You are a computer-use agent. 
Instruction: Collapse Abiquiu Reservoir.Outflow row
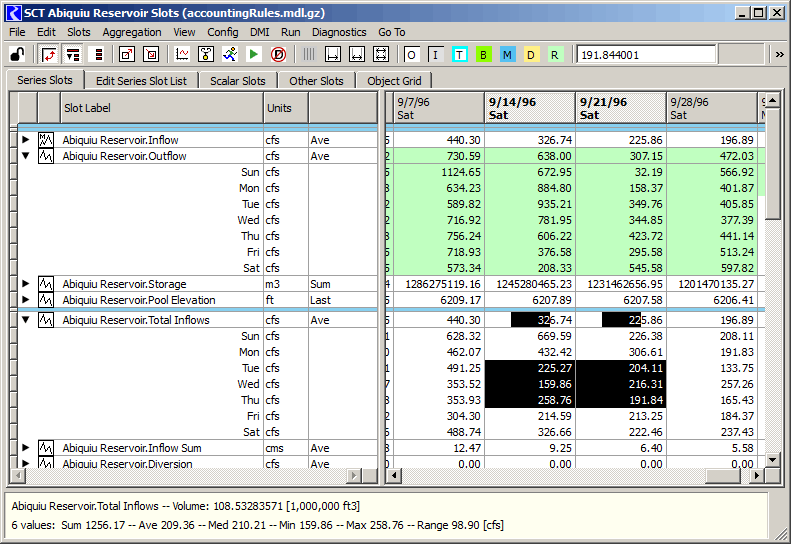(x=25, y=155)
